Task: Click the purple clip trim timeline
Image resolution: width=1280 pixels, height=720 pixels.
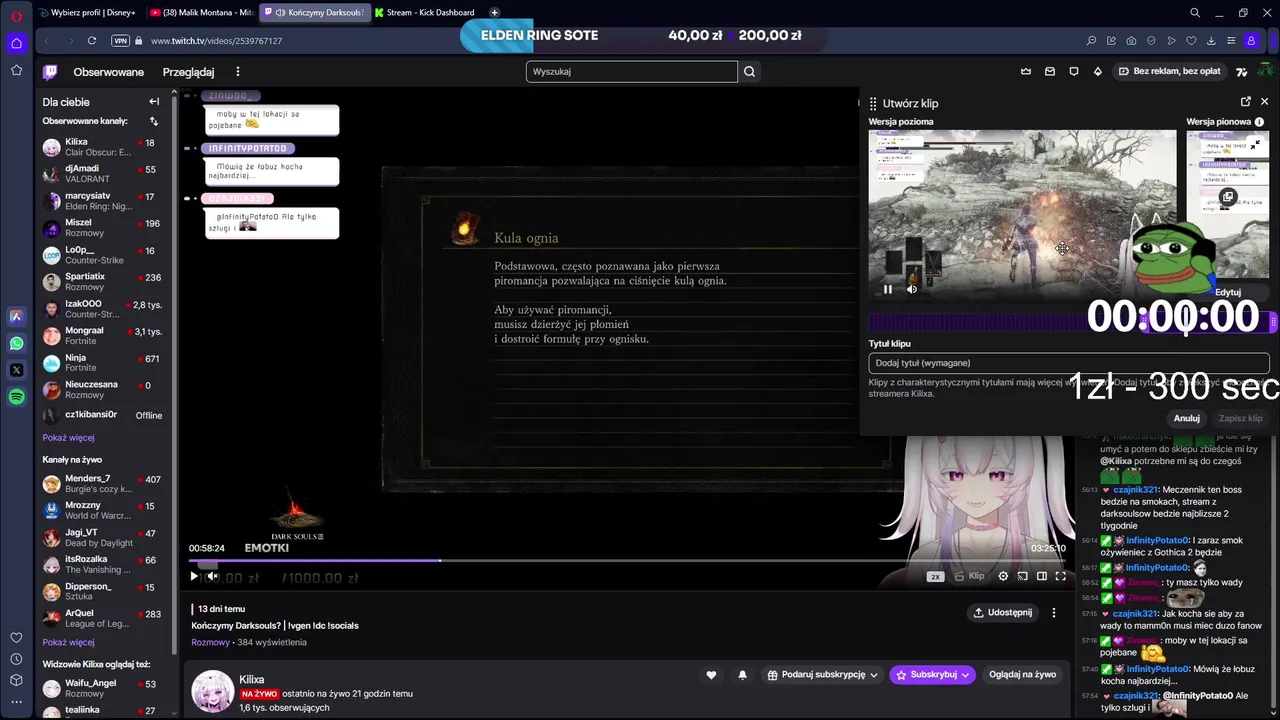Action: pyautogui.click(x=1072, y=322)
